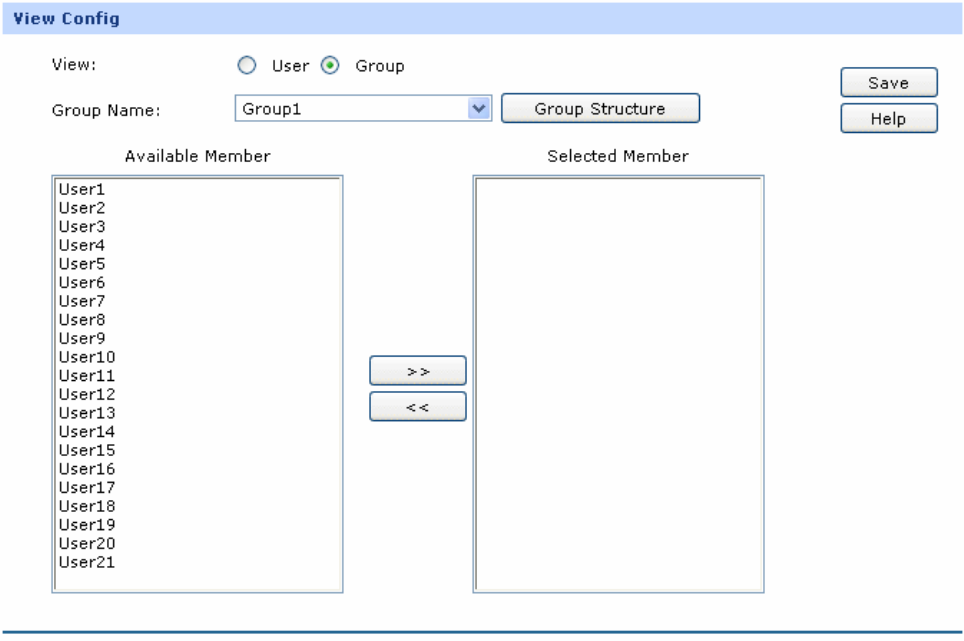This screenshot has width=964, height=641.
Task: Select User10 from available members
Action: (x=86, y=357)
